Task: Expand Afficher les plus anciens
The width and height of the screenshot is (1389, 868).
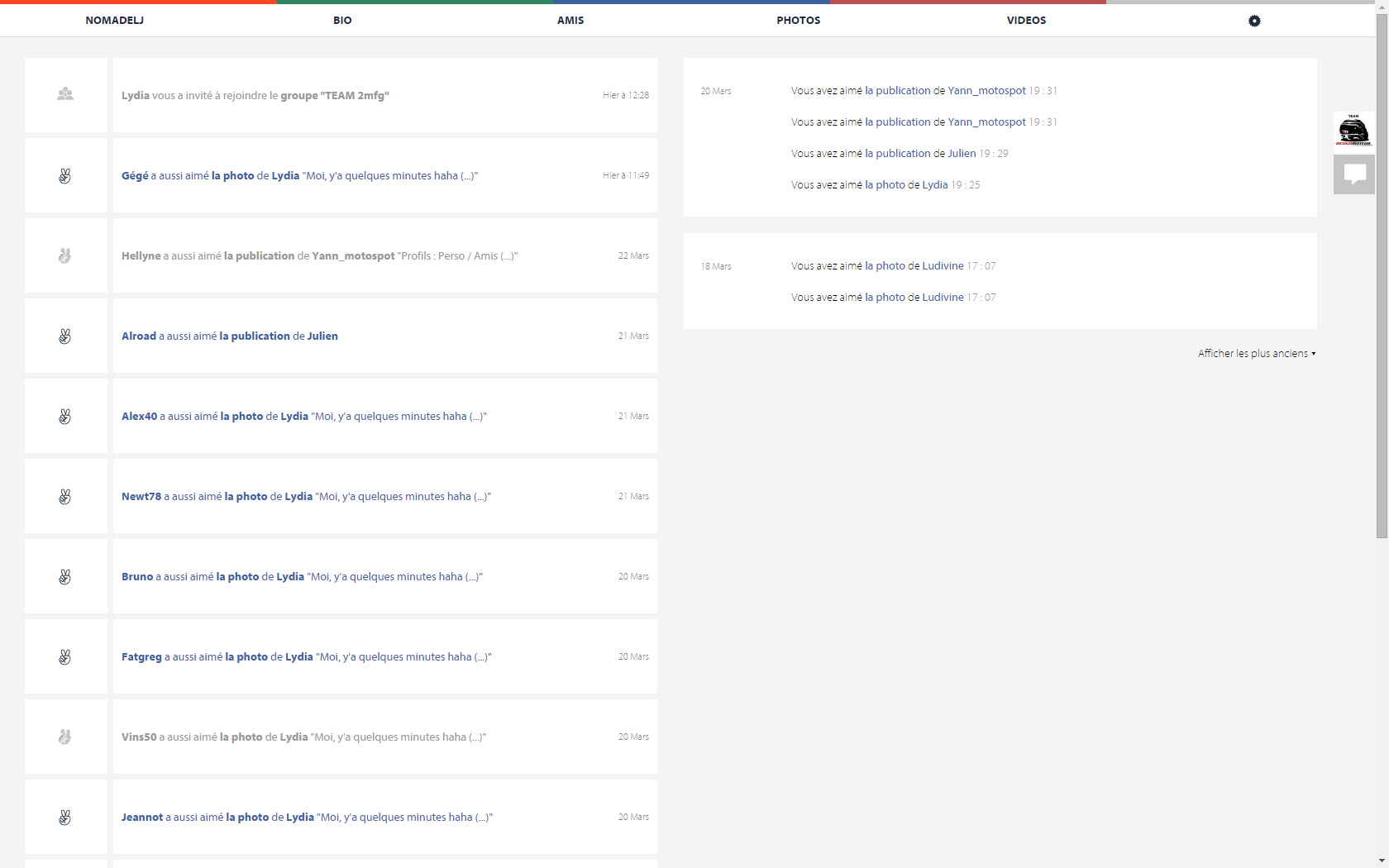Action: tap(1257, 353)
